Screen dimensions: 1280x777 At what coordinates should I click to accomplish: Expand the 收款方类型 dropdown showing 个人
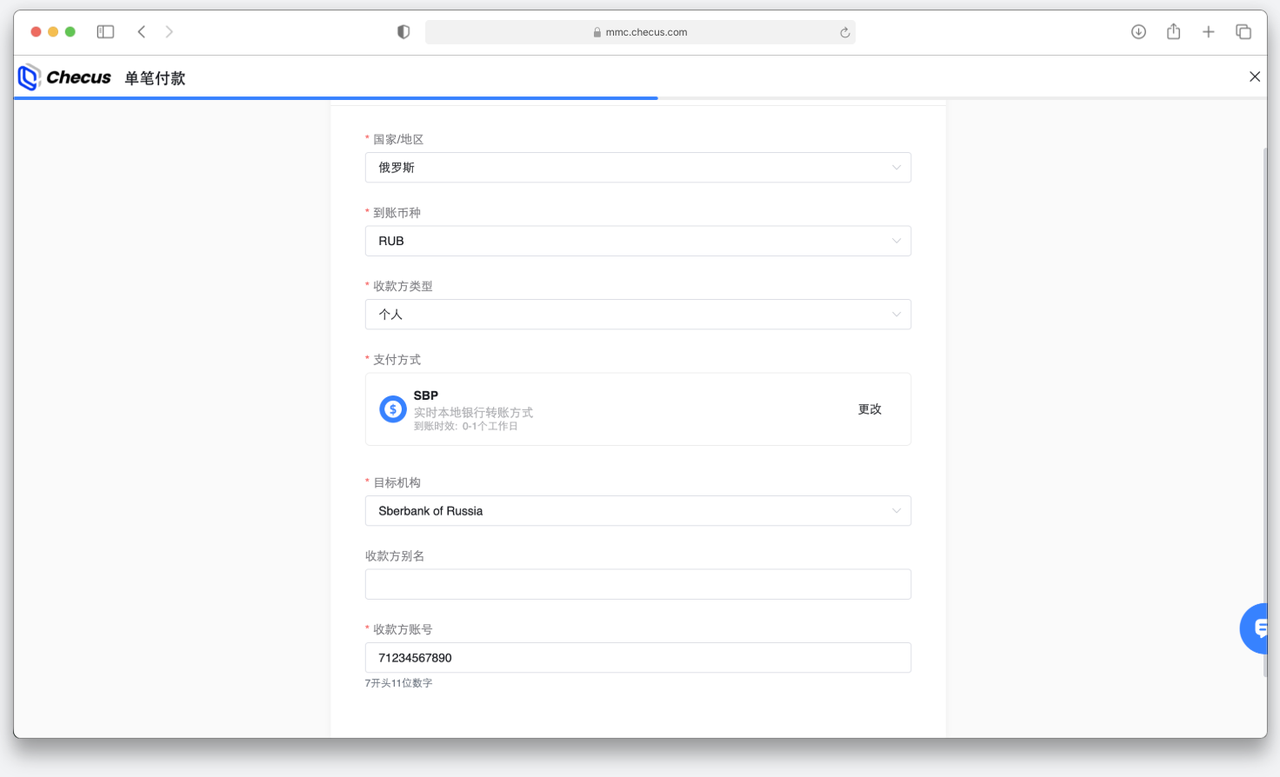637,314
